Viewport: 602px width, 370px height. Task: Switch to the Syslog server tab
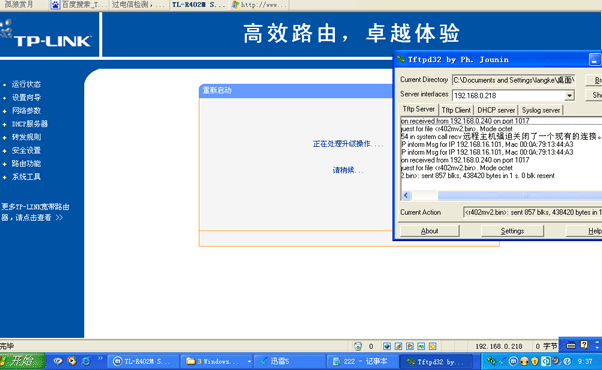click(541, 110)
